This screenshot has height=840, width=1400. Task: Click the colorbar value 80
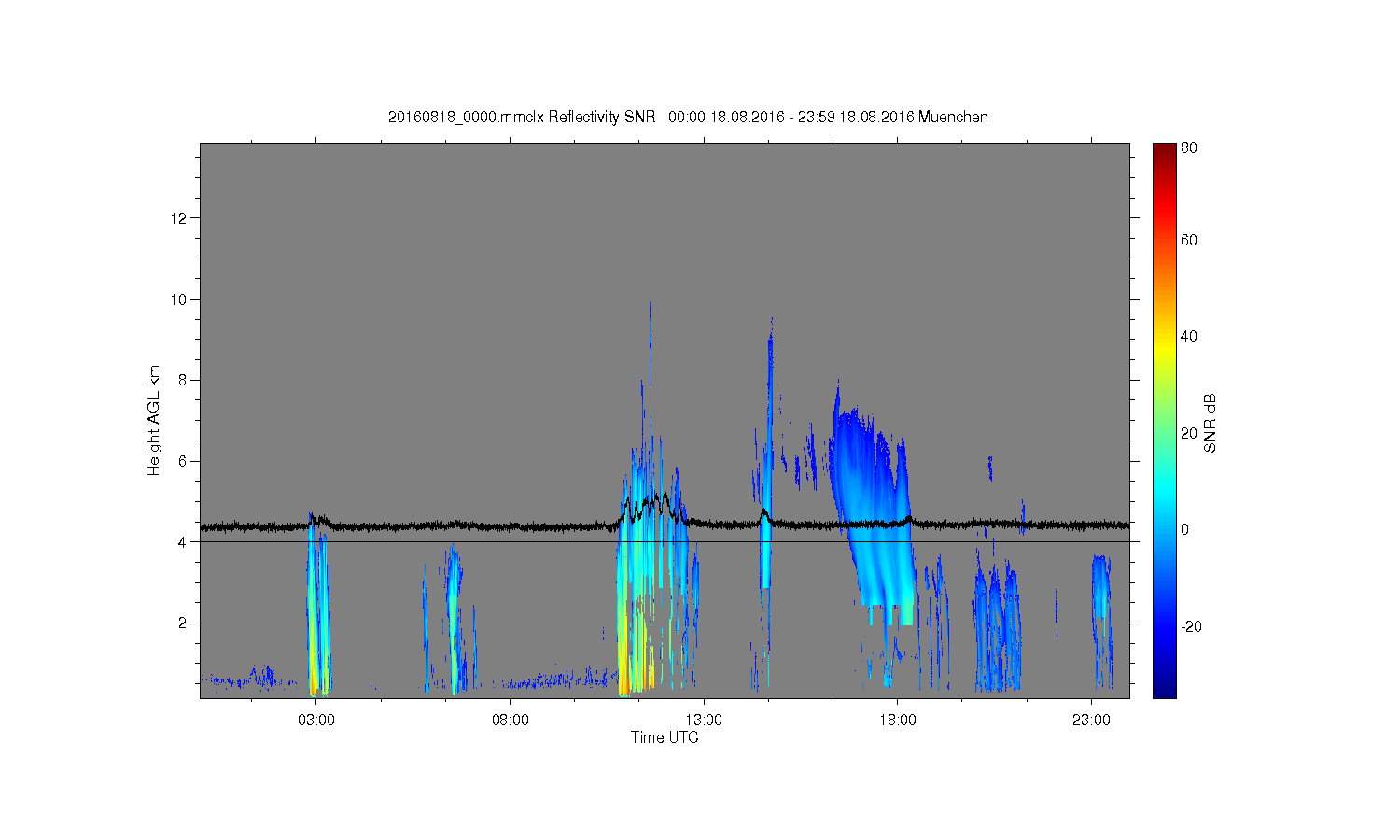tap(1189, 147)
